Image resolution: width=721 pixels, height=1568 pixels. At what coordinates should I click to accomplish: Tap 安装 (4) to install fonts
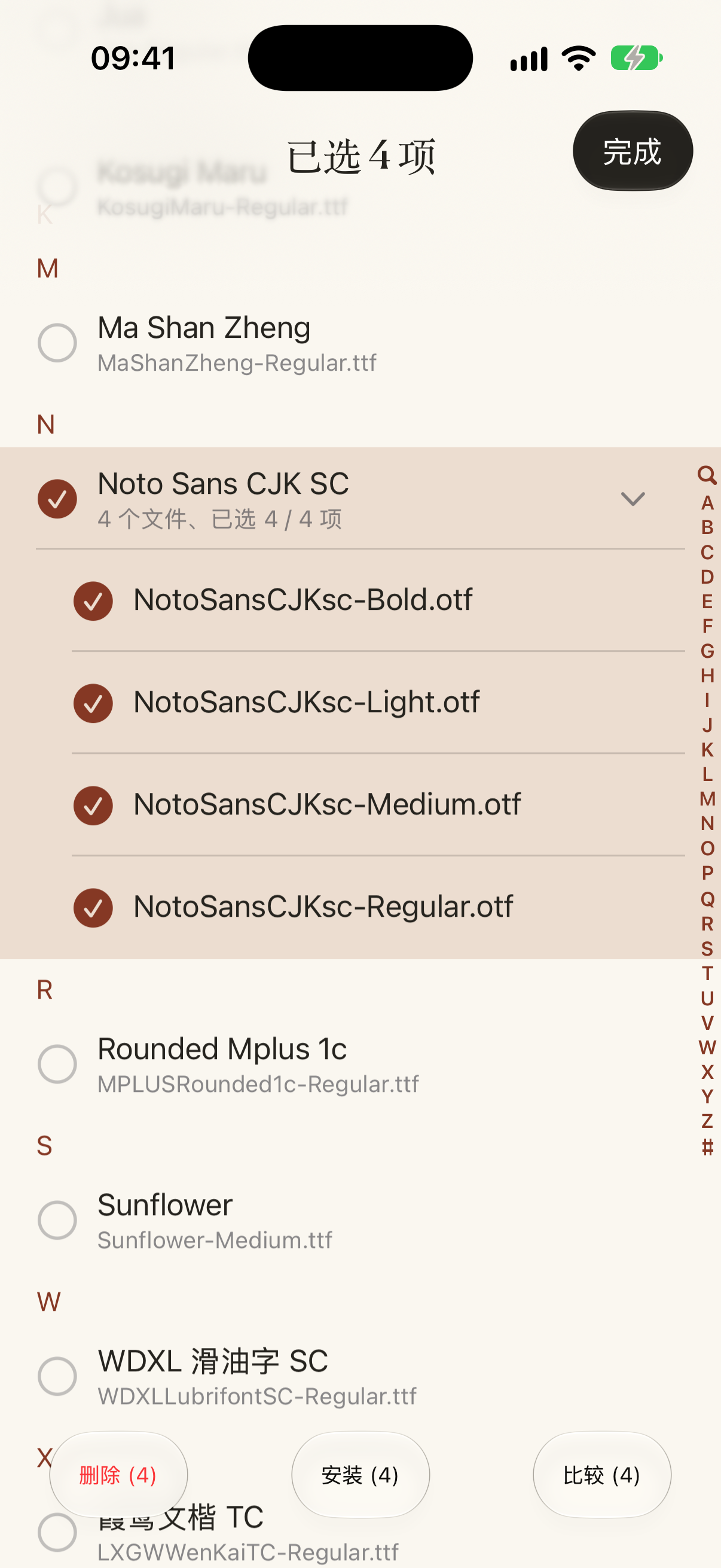click(360, 1474)
